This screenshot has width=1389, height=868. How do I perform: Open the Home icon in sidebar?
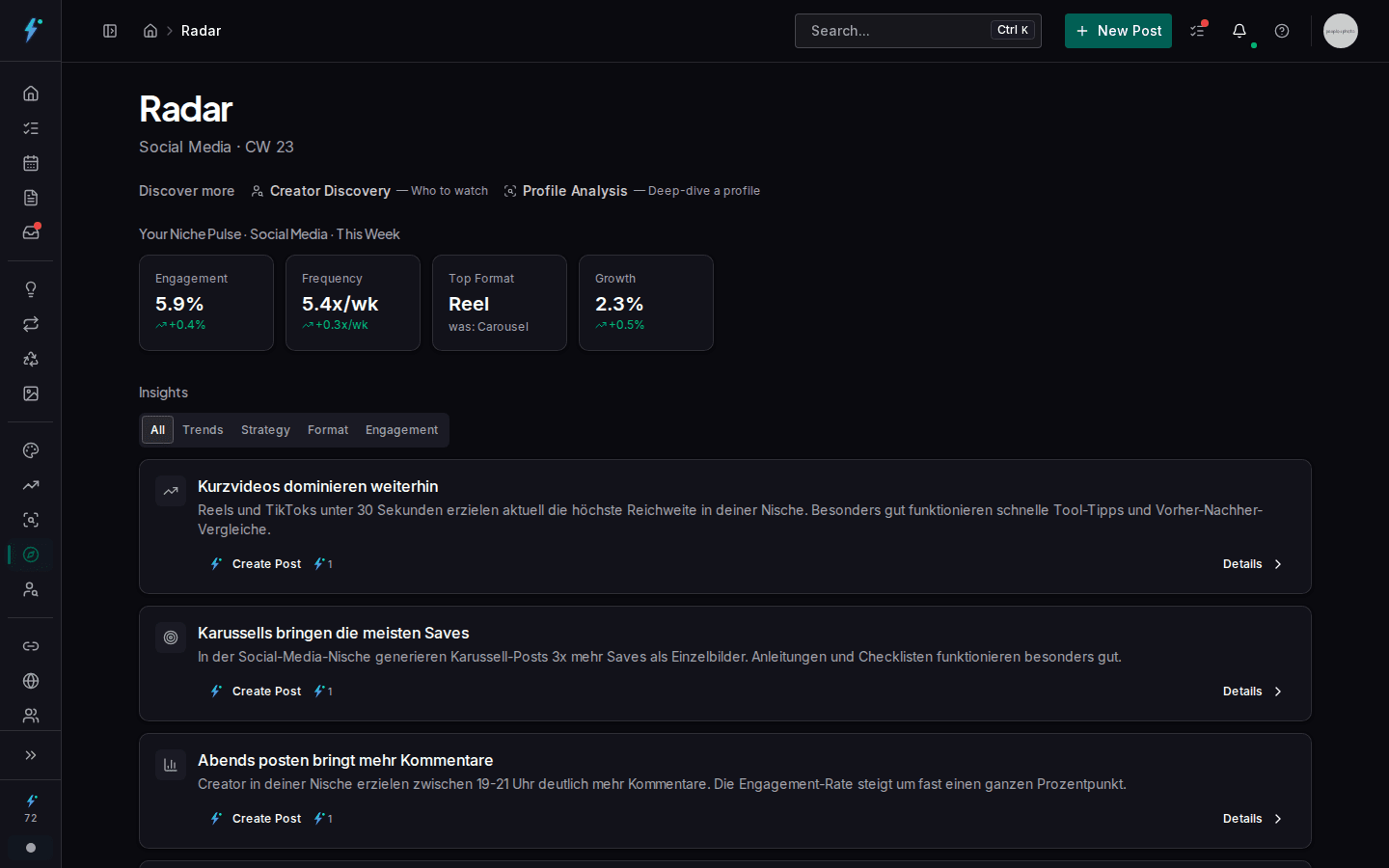click(x=31, y=94)
